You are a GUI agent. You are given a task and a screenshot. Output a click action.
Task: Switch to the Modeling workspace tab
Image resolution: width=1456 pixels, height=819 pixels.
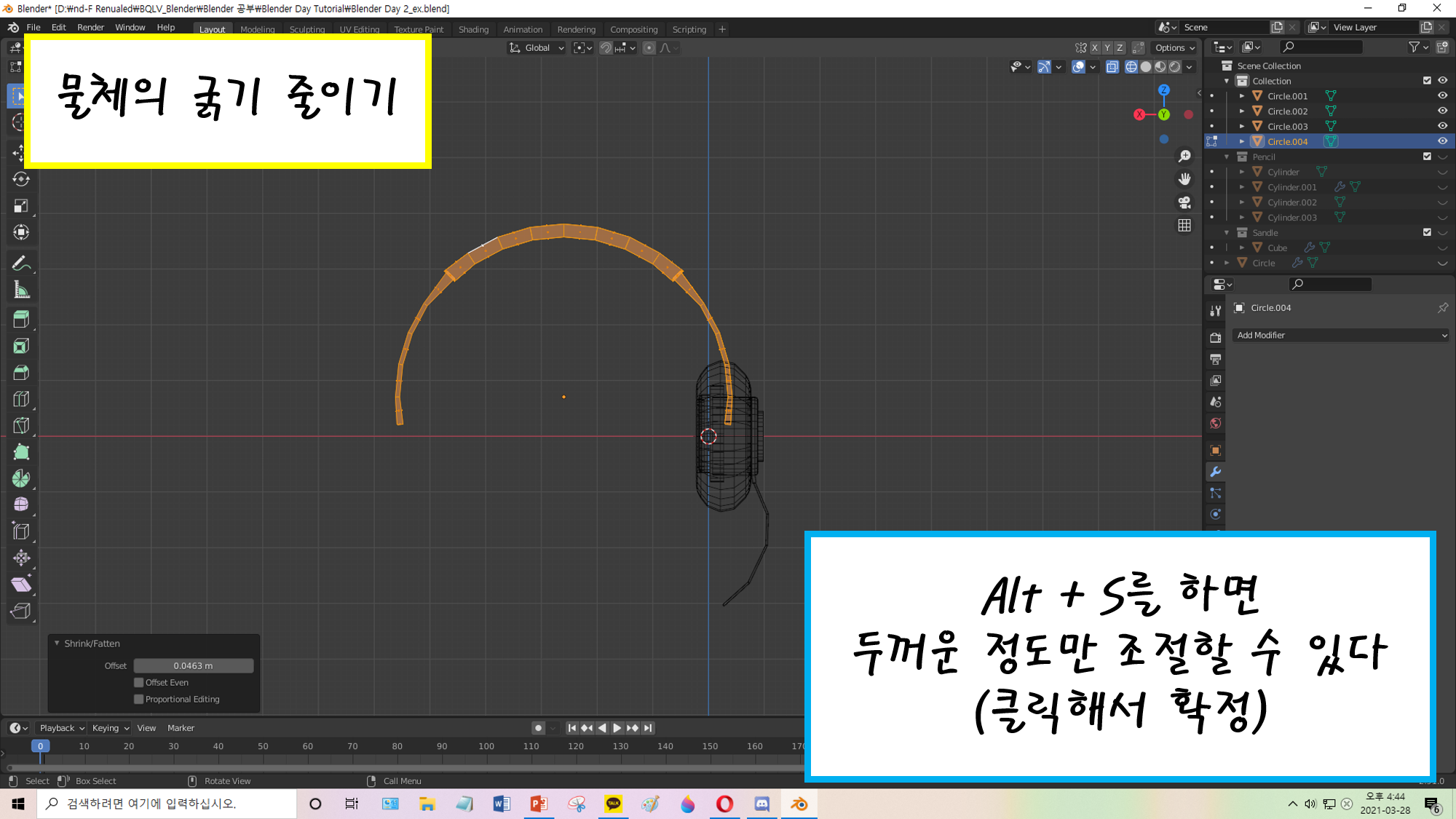point(257,30)
